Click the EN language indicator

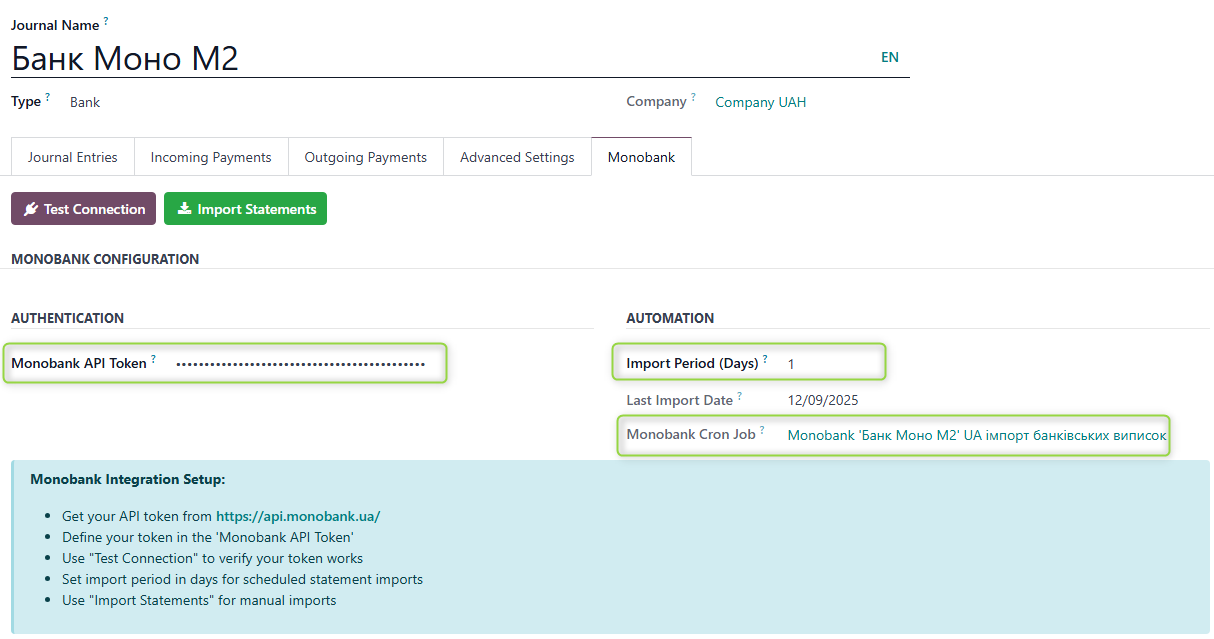pyautogui.click(x=890, y=57)
